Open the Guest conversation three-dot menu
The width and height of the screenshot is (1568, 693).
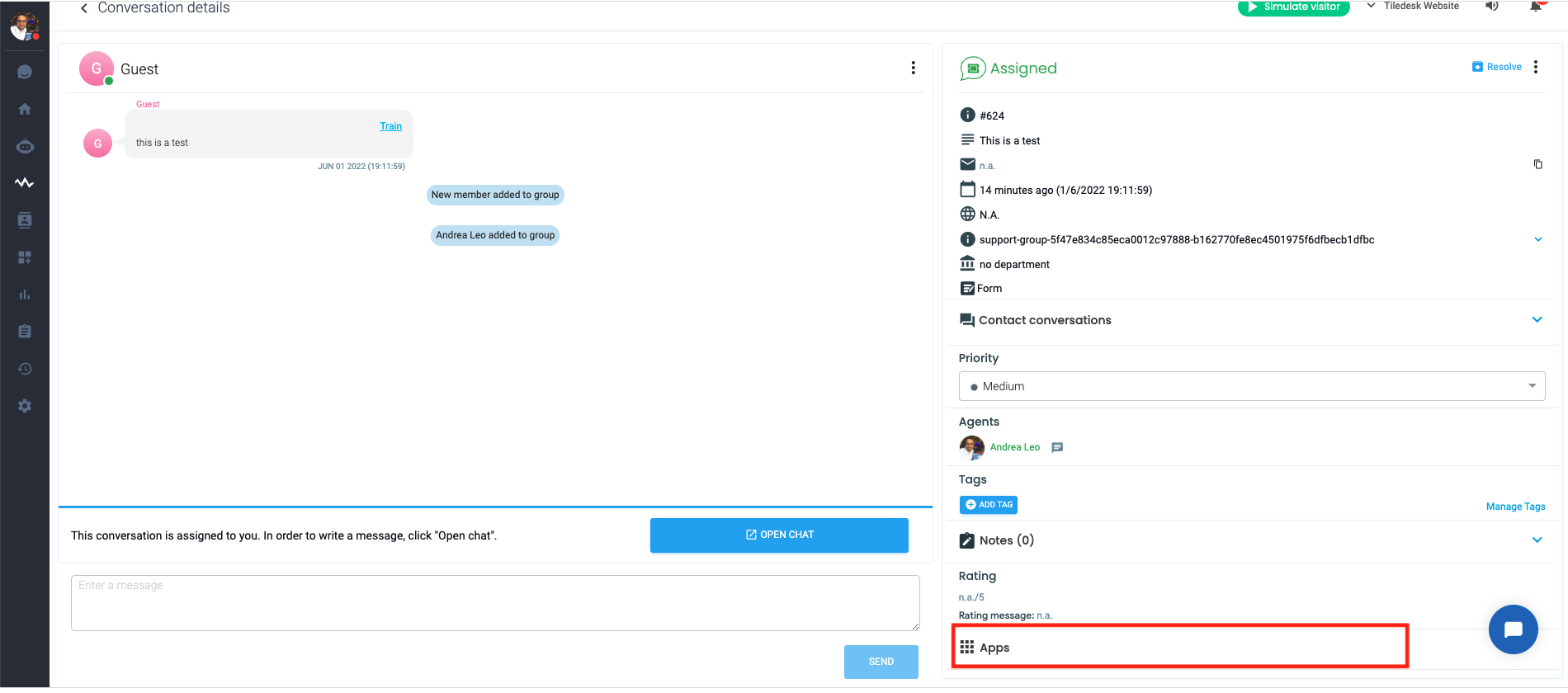[x=913, y=68]
